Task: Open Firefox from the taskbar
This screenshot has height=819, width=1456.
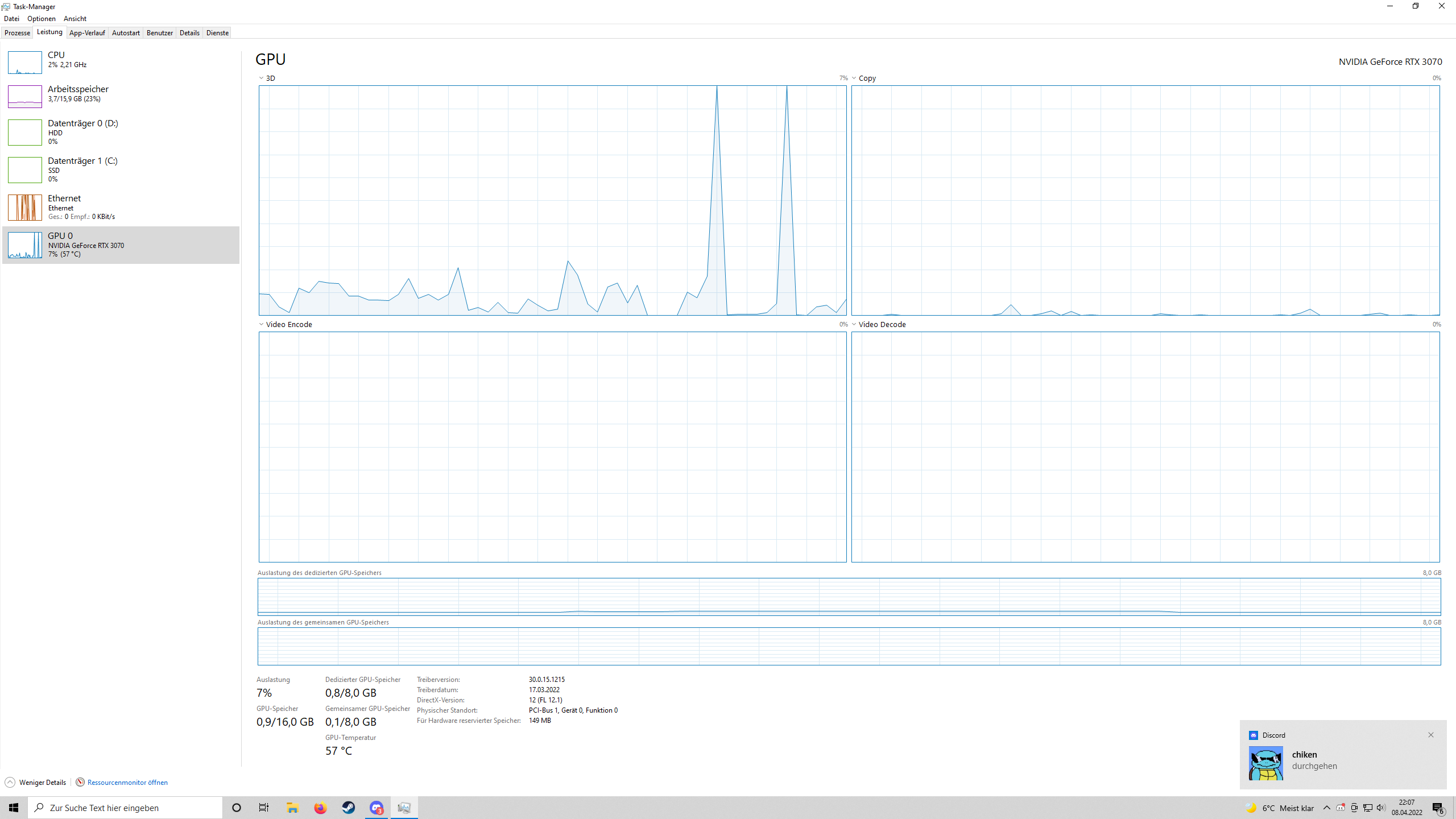Action: pyautogui.click(x=320, y=808)
